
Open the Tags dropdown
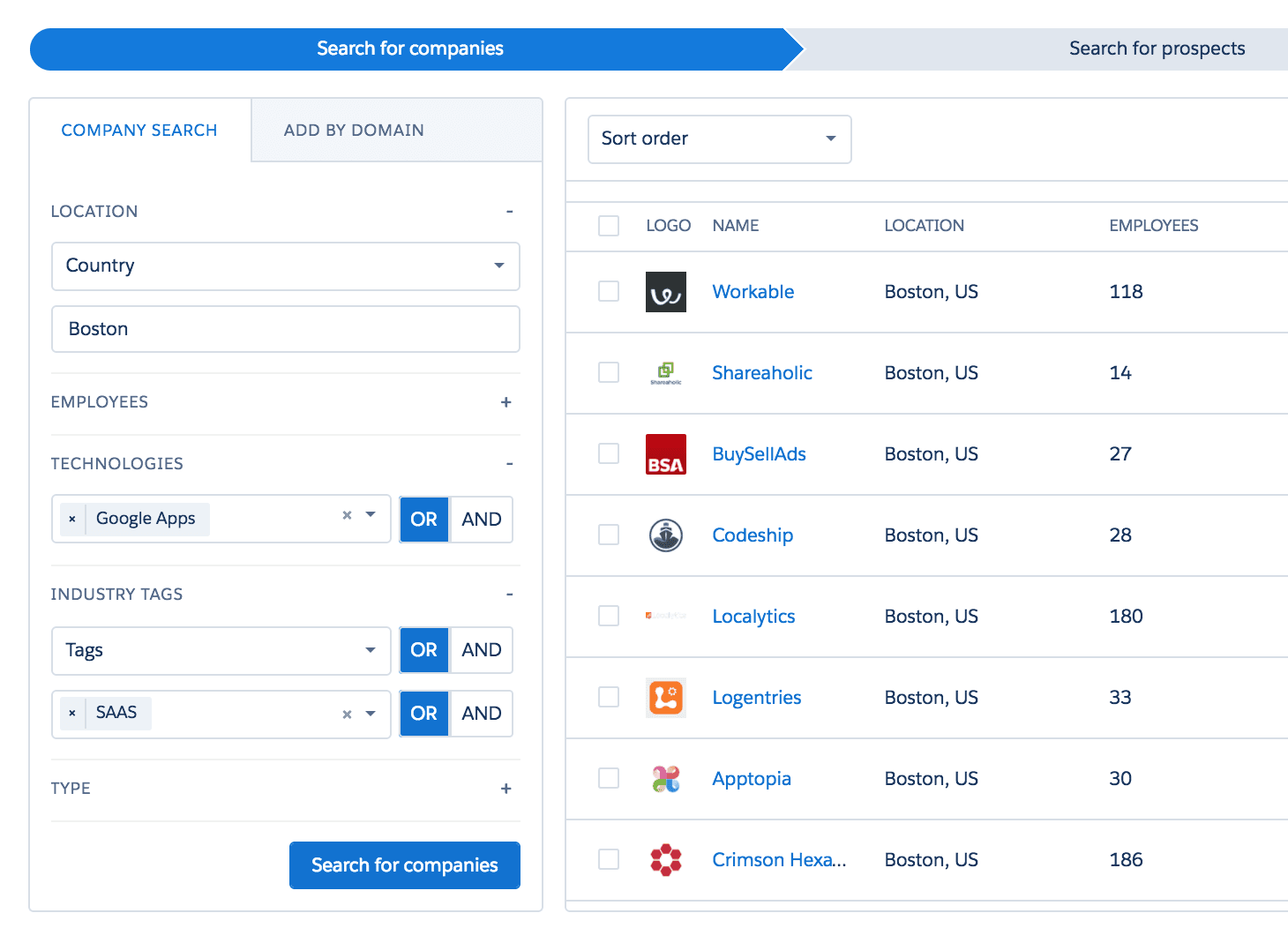click(x=221, y=651)
